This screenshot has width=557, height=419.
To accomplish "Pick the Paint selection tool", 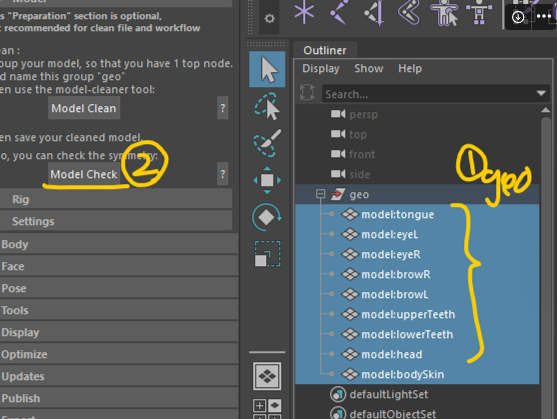I will coord(267,143).
